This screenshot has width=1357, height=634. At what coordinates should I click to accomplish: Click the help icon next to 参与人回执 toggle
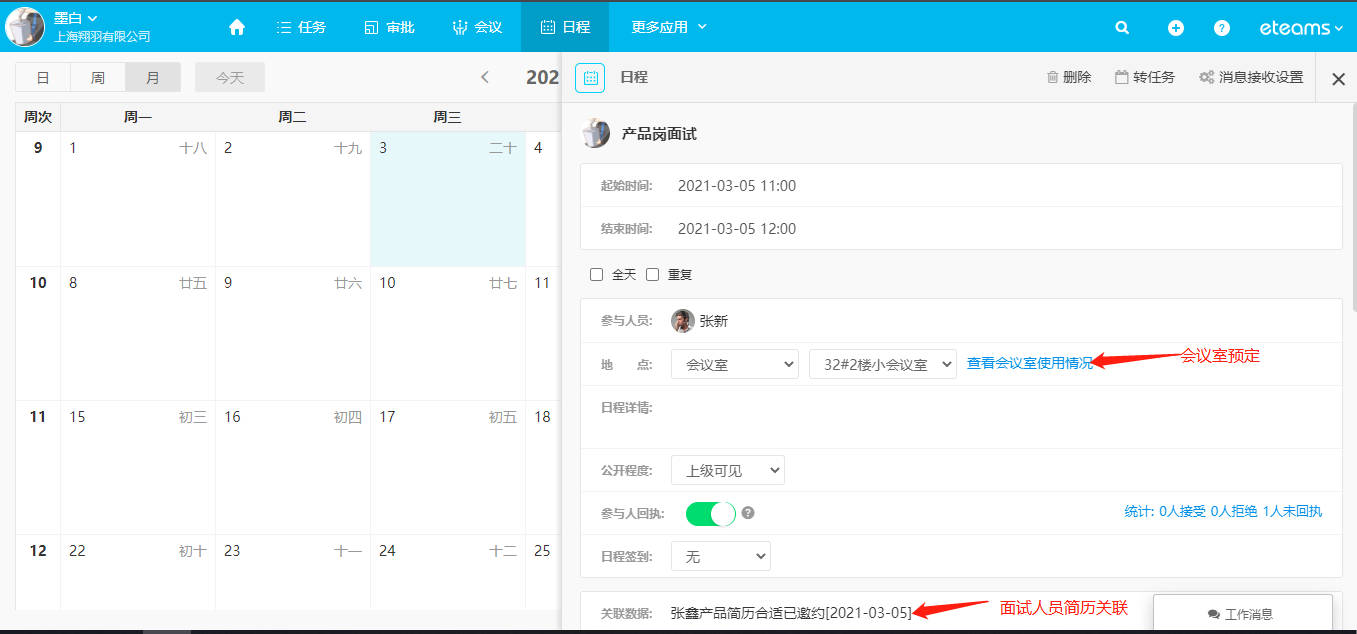click(x=748, y=513)
